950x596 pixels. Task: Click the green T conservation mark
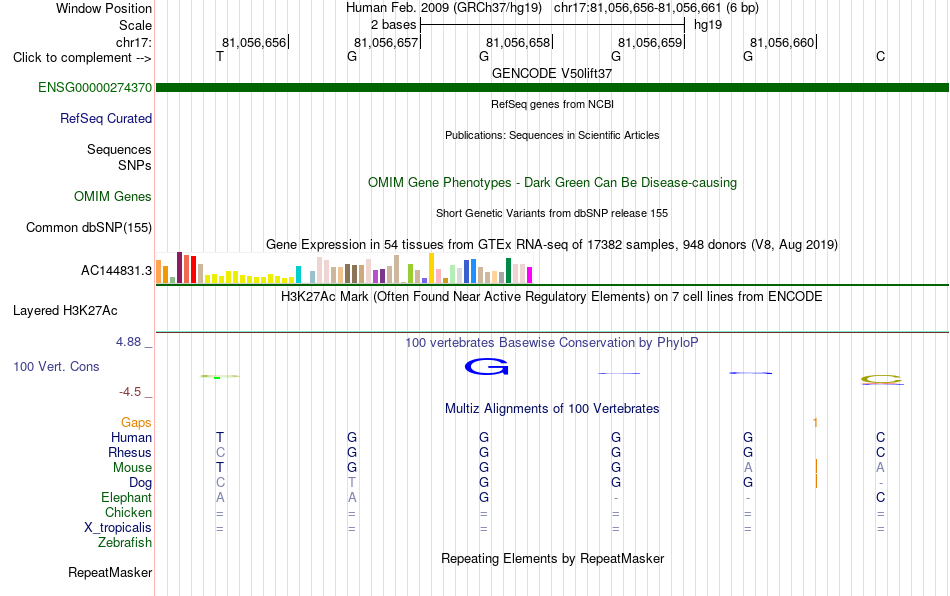tap(219, 377)
